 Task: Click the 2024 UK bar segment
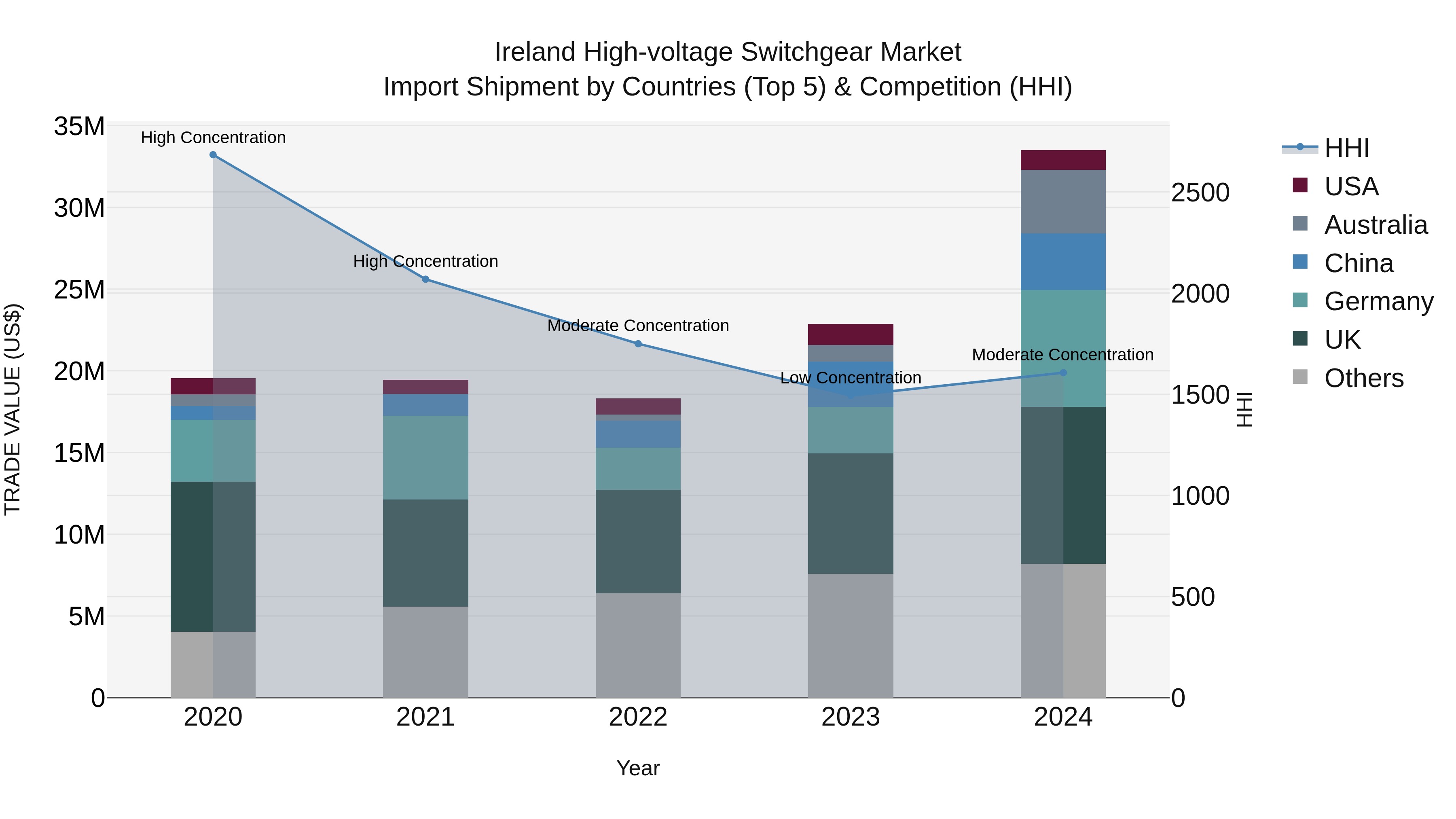1063,485
